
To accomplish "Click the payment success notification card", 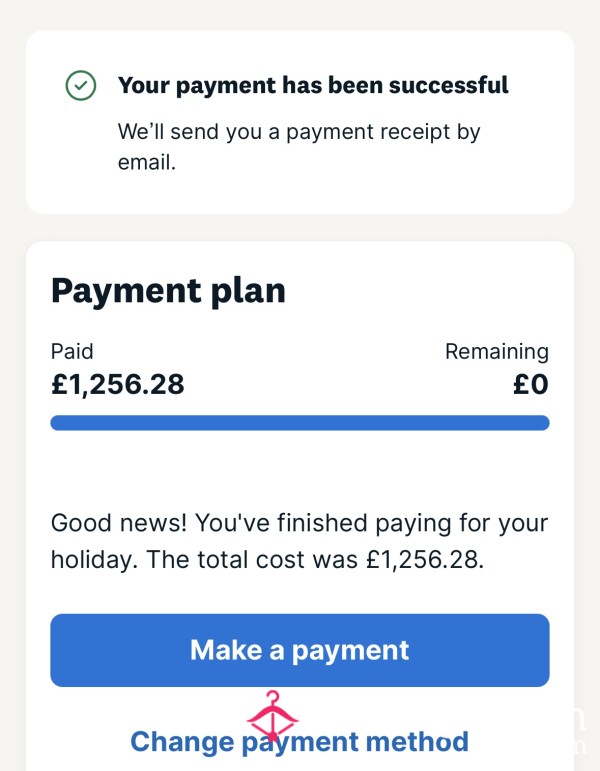I will (300, 122).
